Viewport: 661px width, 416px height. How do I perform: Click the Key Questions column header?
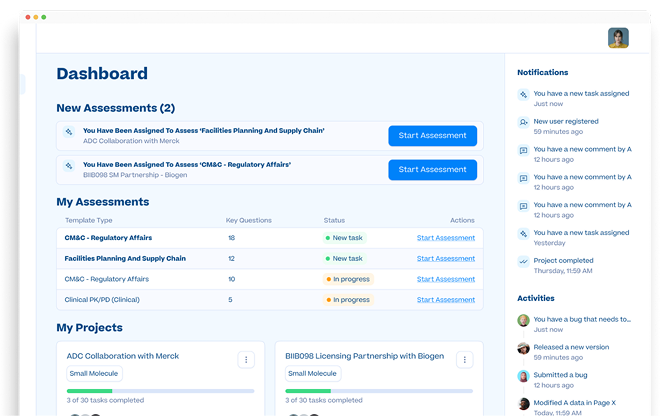click(x=249, y=220)
